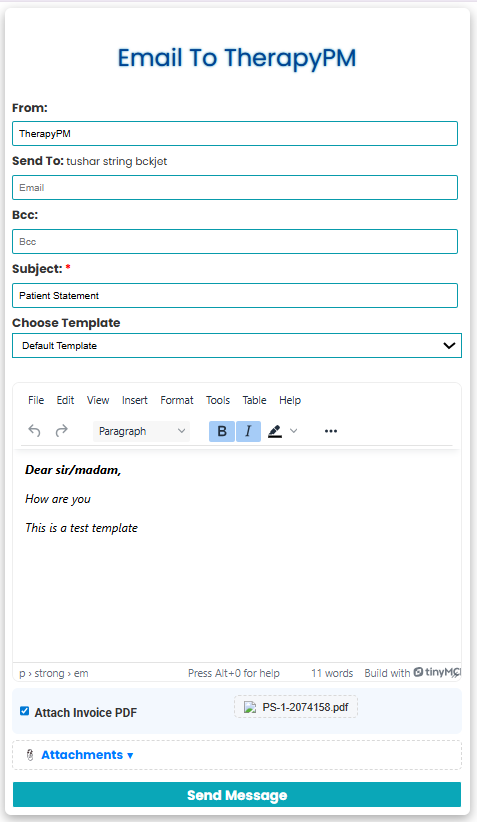Focus the Send To Email field
Screen dimensions: 477x822
235,188
